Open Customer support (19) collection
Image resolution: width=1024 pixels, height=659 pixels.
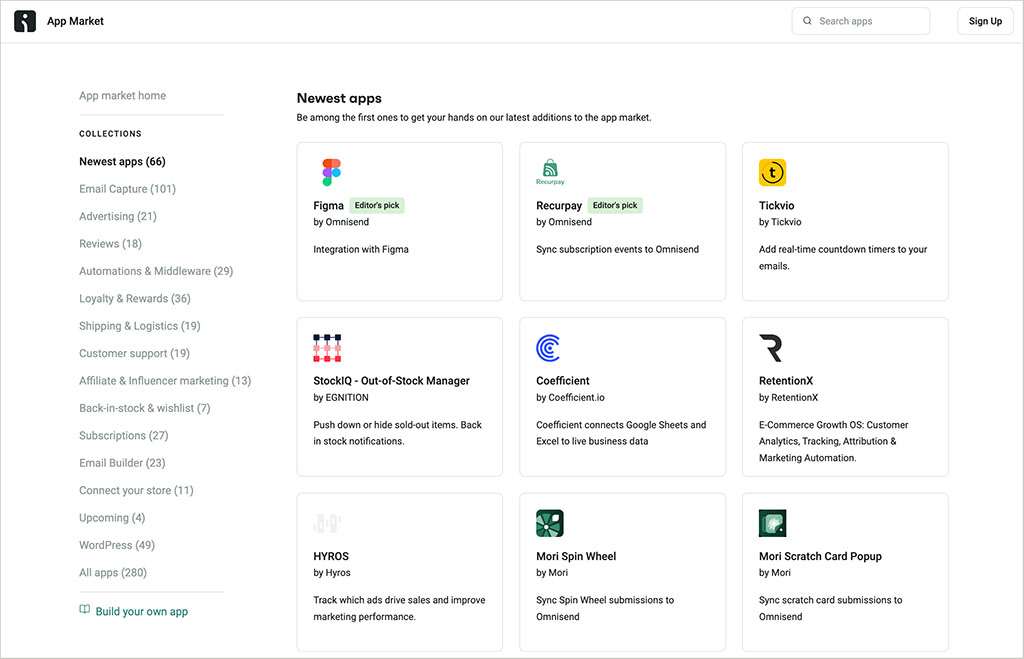coord(135,353)
